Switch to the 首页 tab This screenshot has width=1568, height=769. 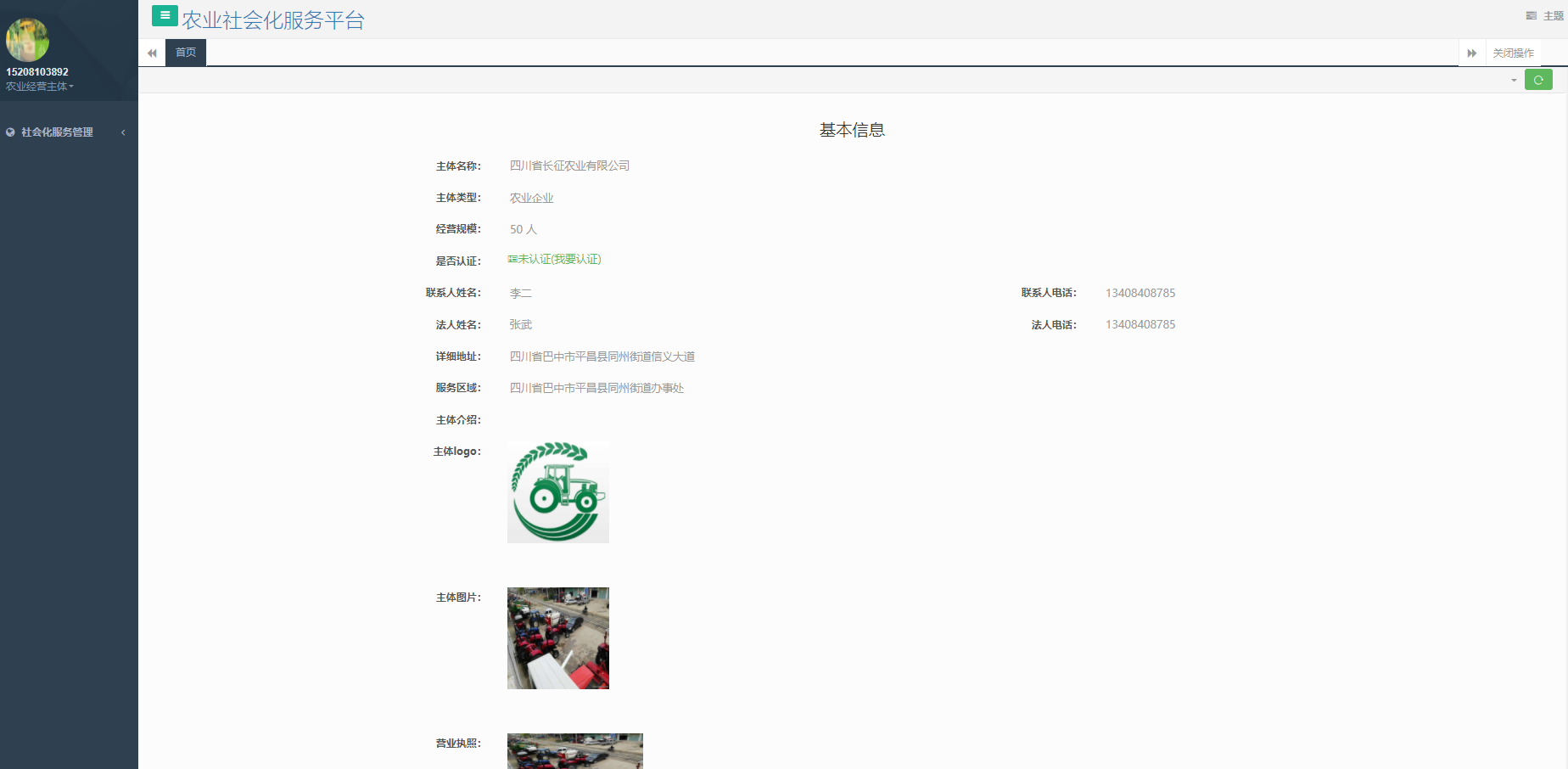pos(186,53)
